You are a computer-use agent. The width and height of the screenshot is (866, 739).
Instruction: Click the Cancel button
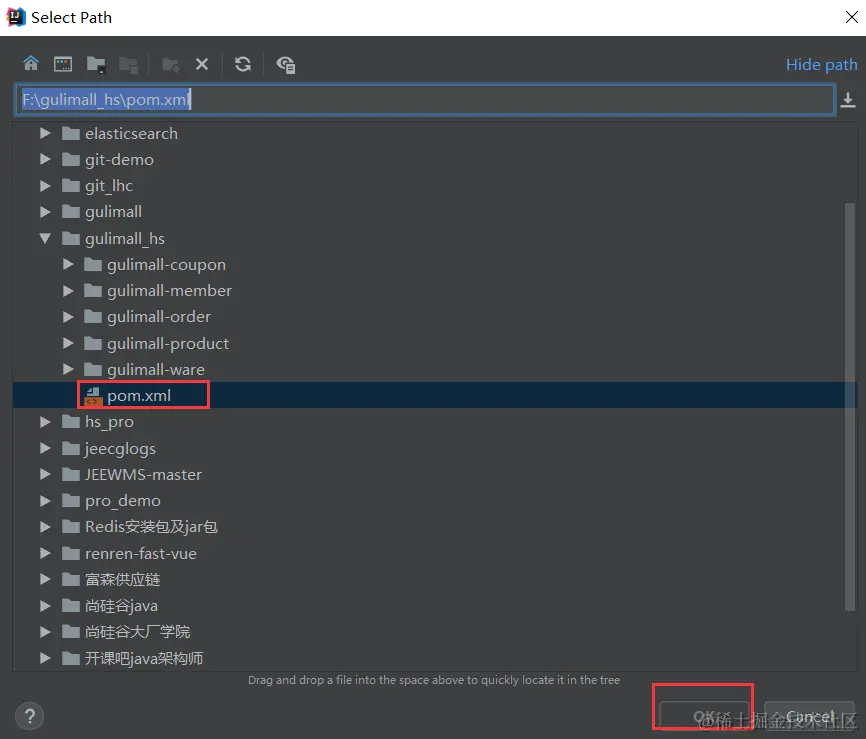(x=810, y=716)
